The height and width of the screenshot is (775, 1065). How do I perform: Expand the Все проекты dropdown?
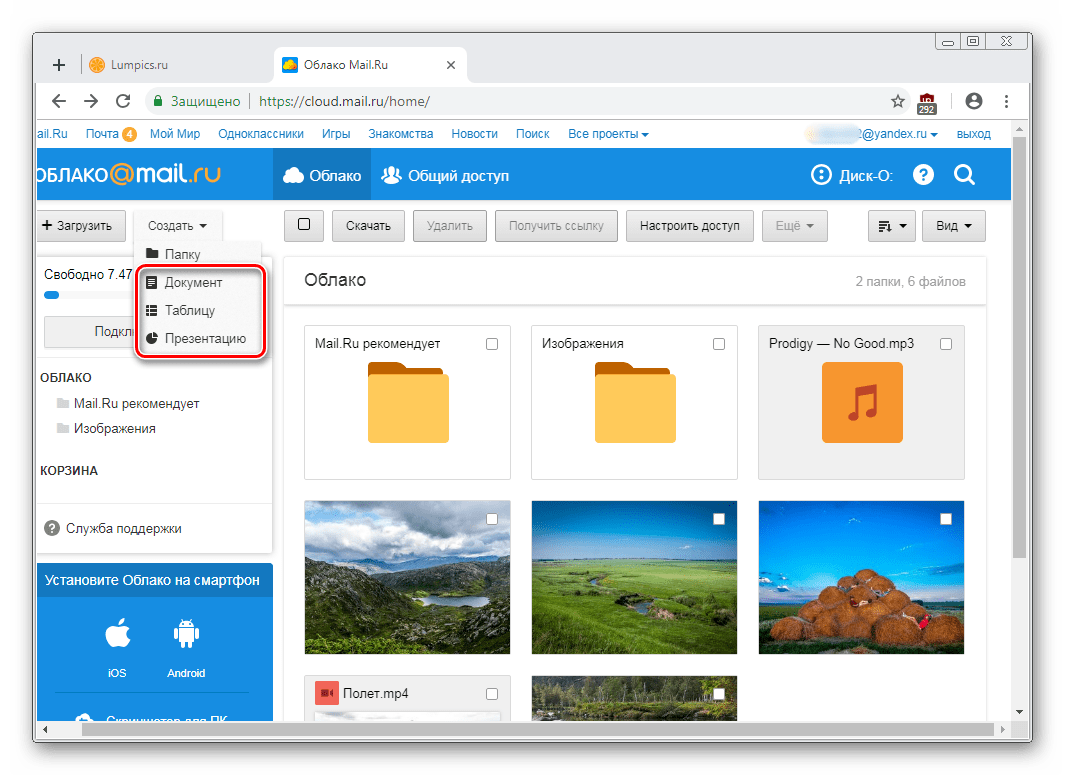(x=608, y=134)
